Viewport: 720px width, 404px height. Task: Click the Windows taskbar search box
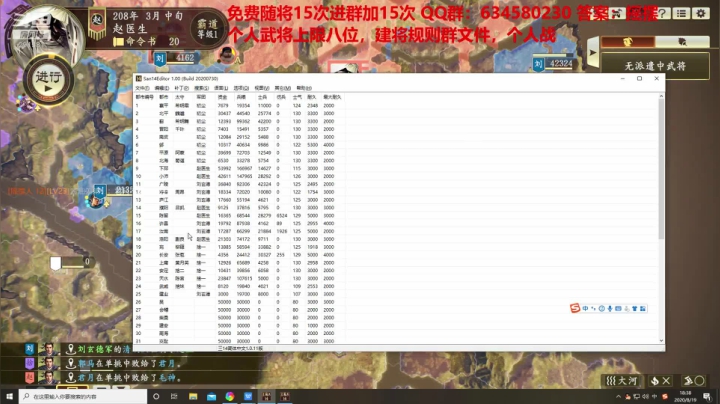(83, 396)
